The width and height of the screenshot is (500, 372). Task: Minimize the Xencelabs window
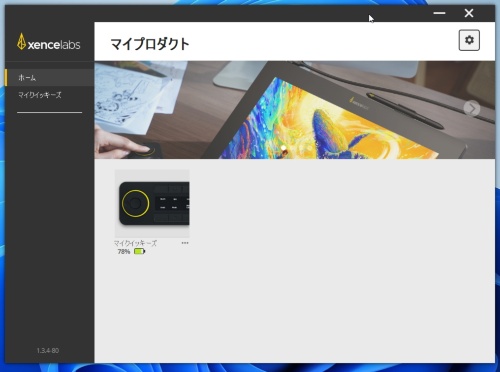[439, 13]
